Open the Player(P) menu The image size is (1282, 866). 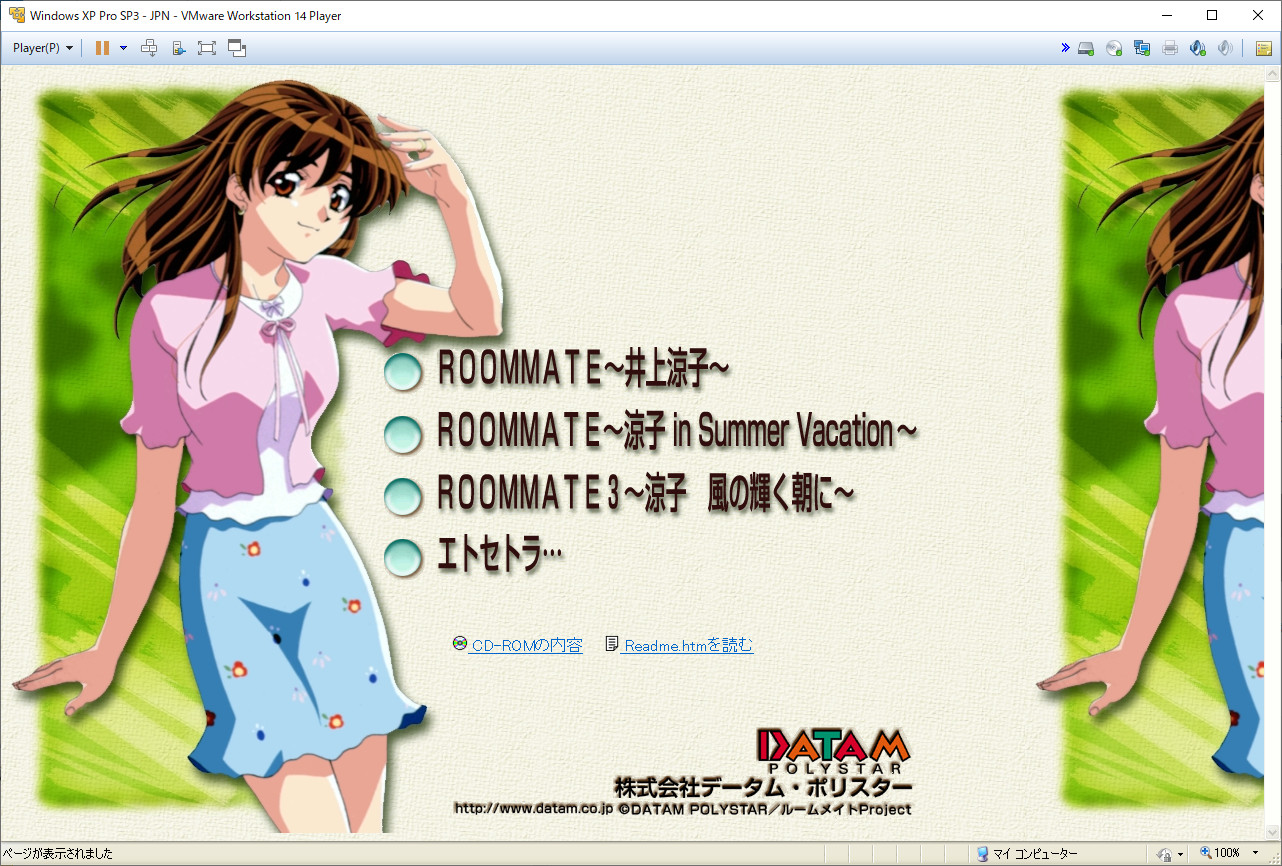point(43,48)
